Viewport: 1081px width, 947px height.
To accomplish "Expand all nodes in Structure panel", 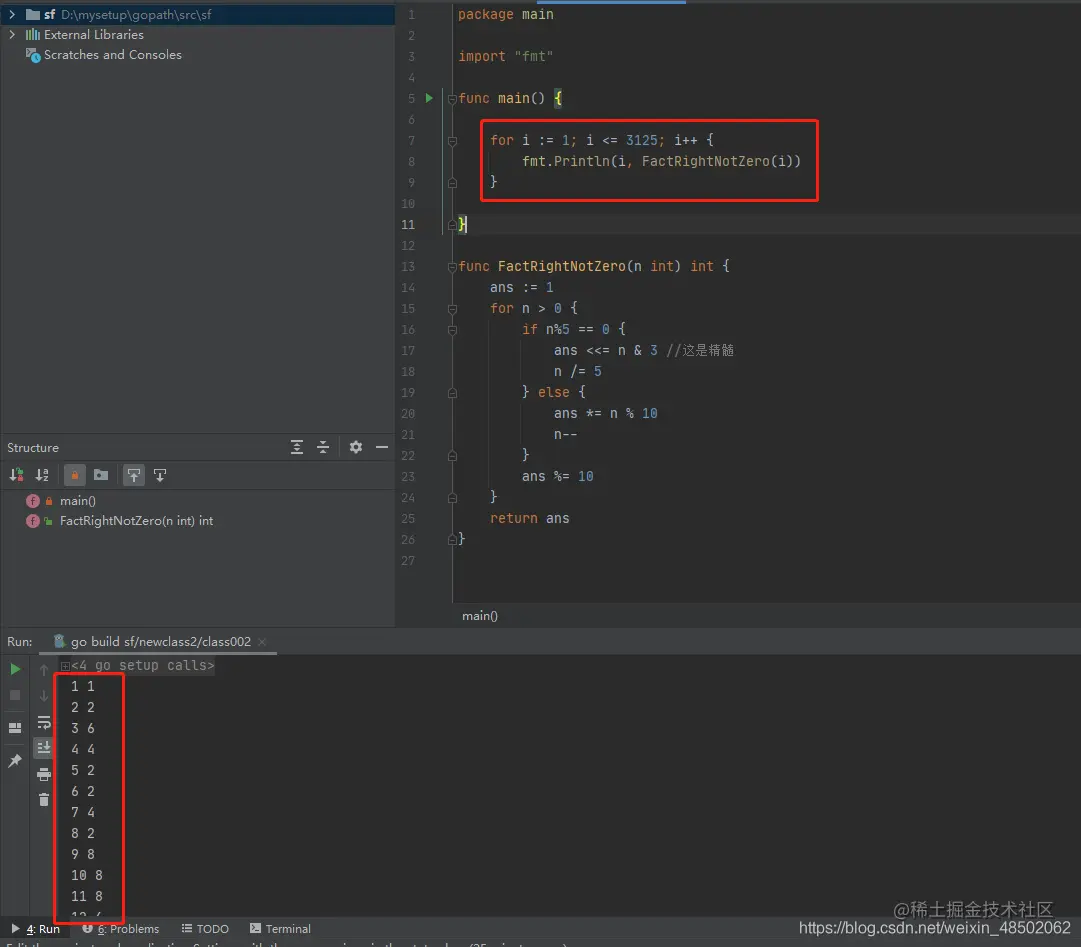I will tap(296, 447).
